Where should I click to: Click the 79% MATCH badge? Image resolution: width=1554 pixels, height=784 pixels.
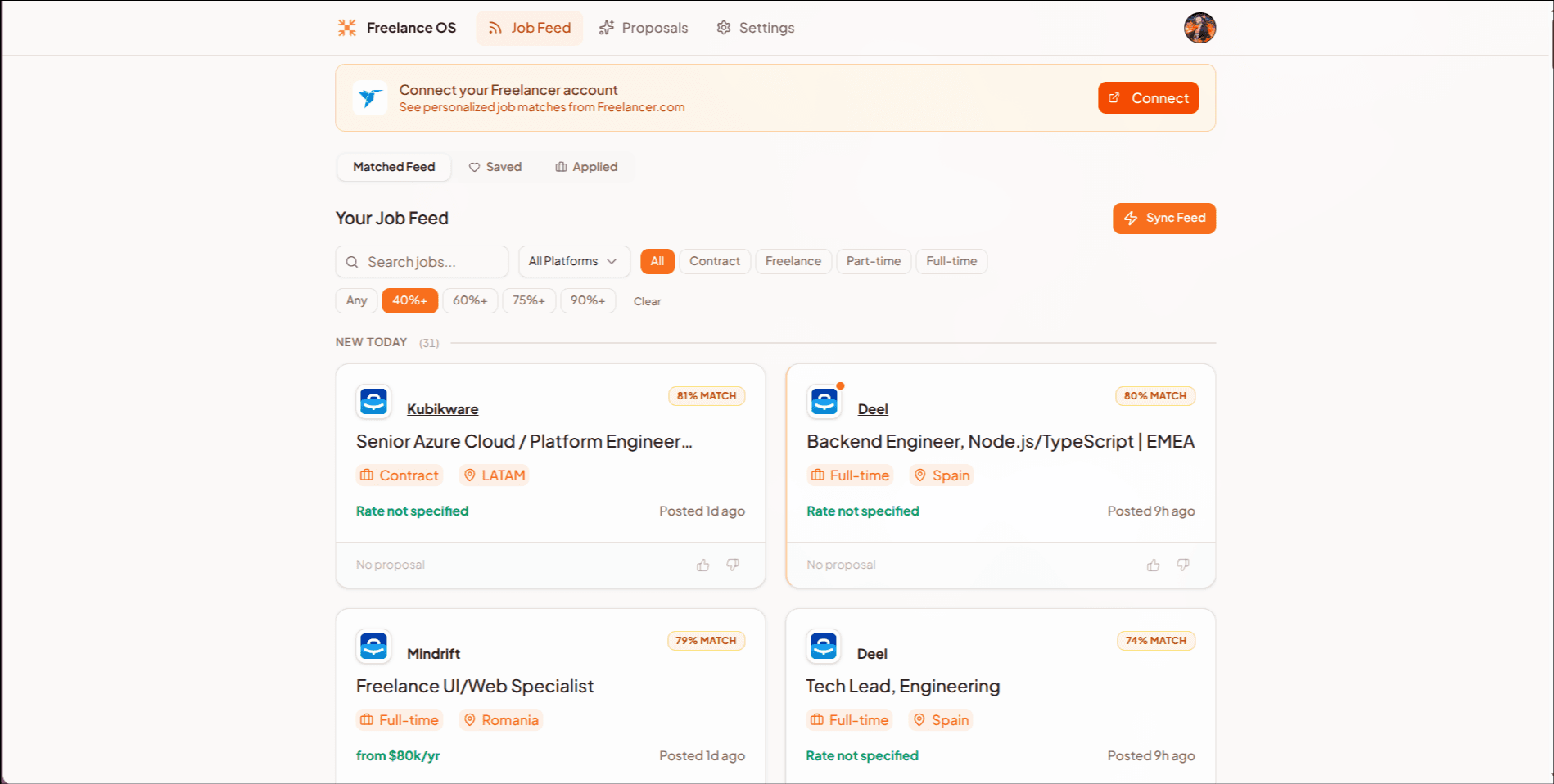[x=706, y=641]
